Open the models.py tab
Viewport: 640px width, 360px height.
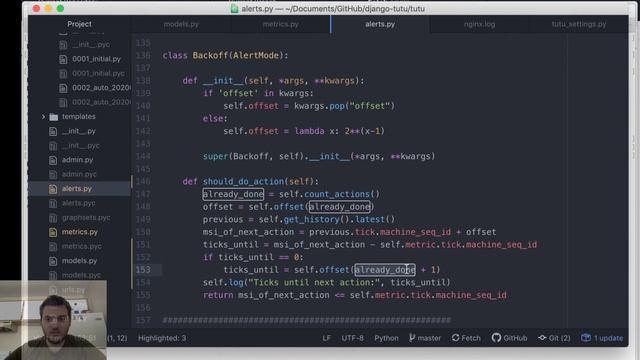click(x=181, y=24)
